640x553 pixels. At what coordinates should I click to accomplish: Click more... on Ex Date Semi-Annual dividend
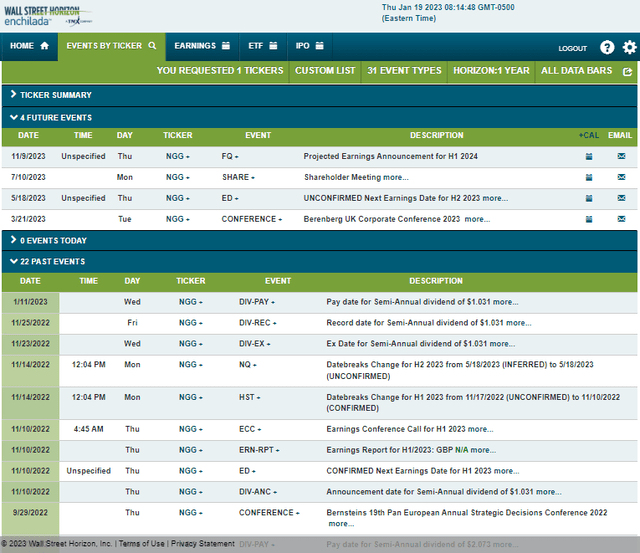(x=502, y=344)
